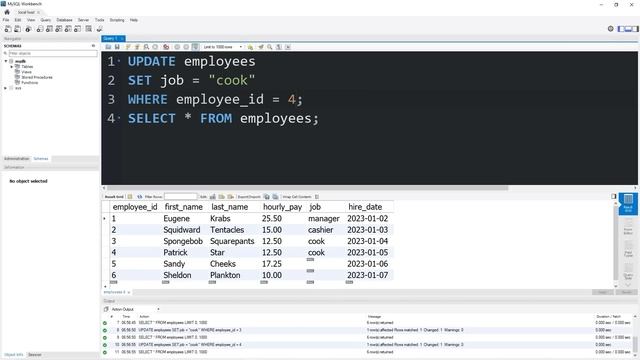The height and width of the screenshot is (360, 640).
Task: Execute statement under cursor icon
Action: tap(137, 47)
